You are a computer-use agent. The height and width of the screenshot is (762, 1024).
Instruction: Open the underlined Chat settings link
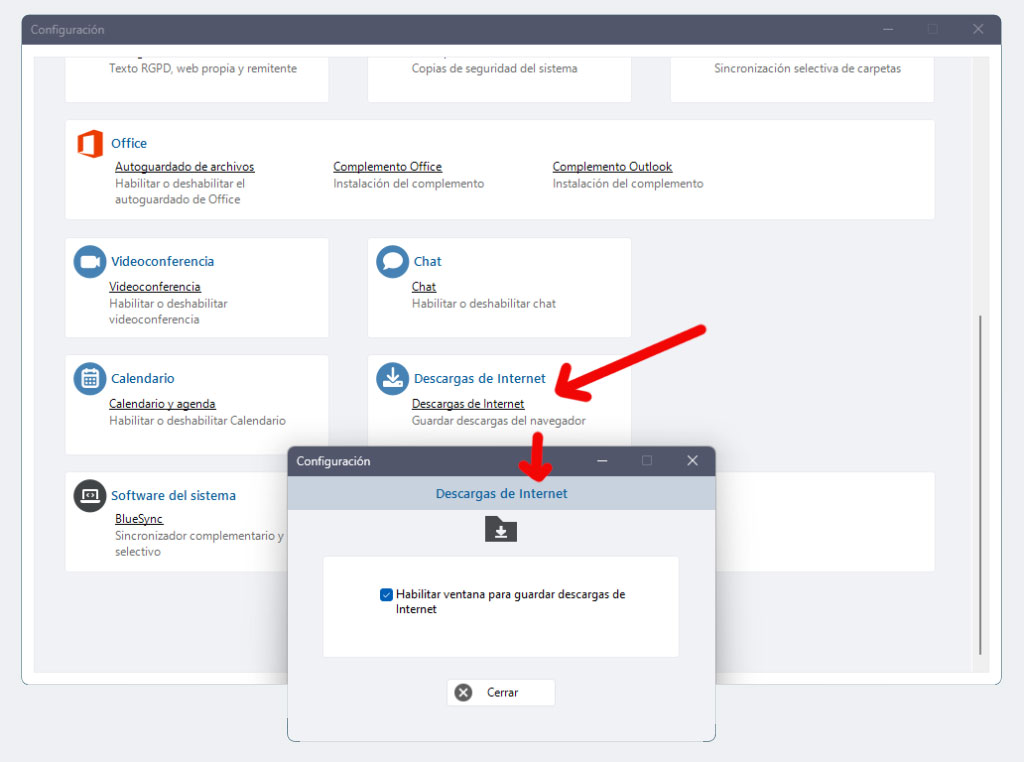[x=424, y=287]
